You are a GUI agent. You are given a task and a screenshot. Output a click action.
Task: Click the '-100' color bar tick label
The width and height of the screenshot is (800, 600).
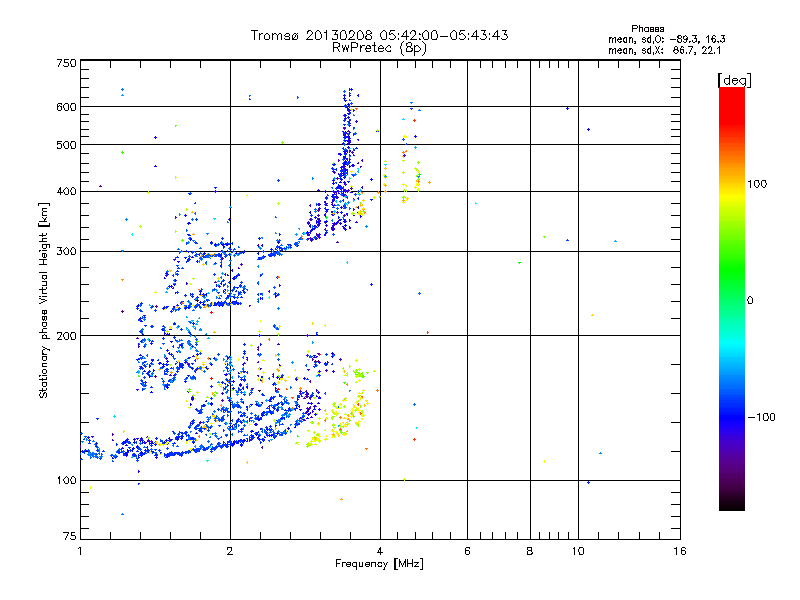(761, 417)
